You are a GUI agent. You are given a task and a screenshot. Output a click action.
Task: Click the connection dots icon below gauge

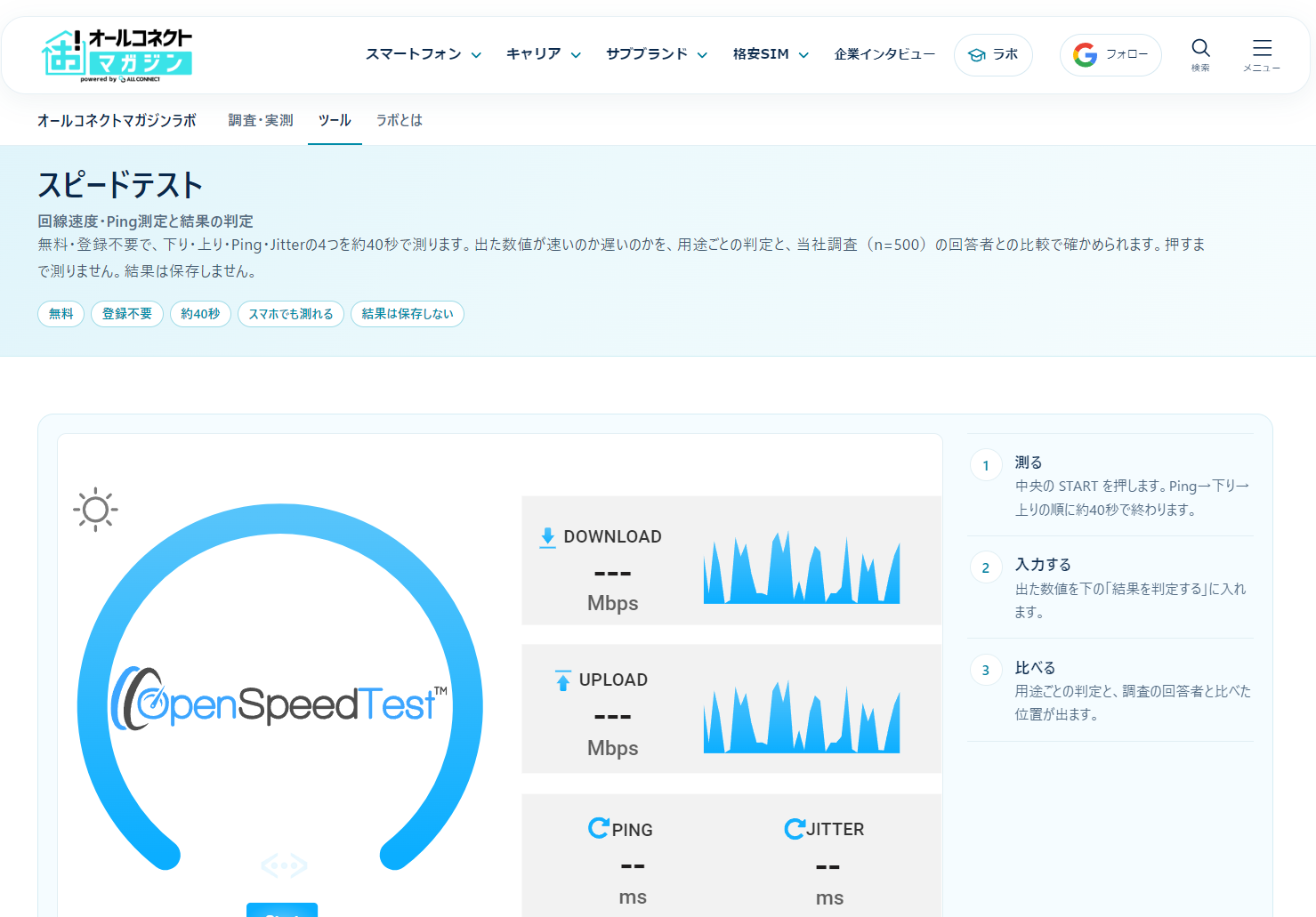pyautogui.click(x=284, y=865)
